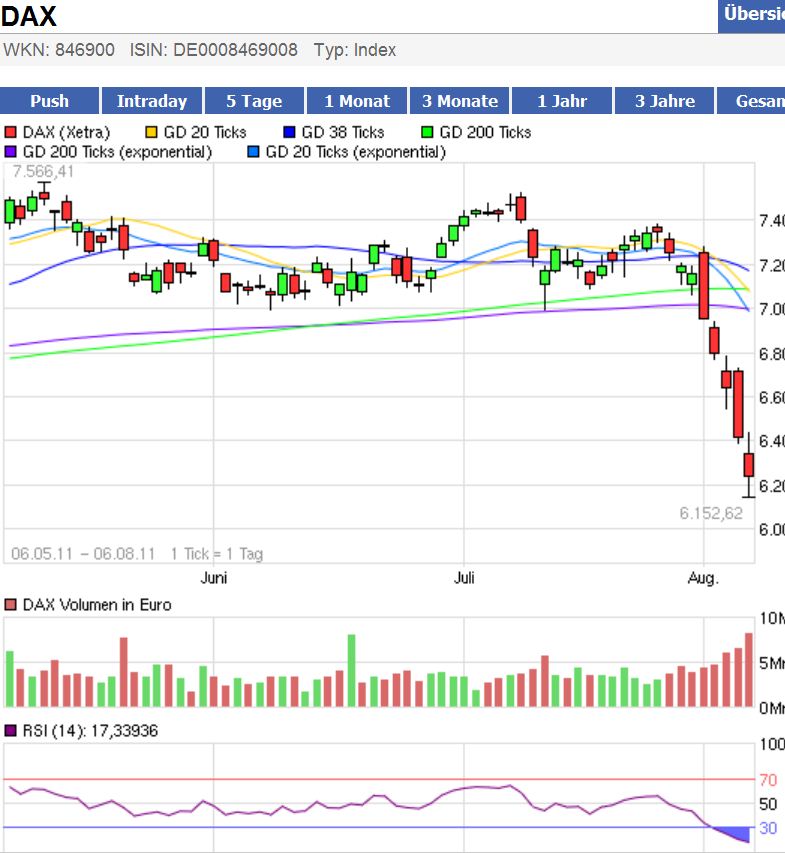Image resolution: width=785 pixels, height=853 pixels.
Task: Click the Juli axis label
Action: pyautogui.click(x=464, y=577)
